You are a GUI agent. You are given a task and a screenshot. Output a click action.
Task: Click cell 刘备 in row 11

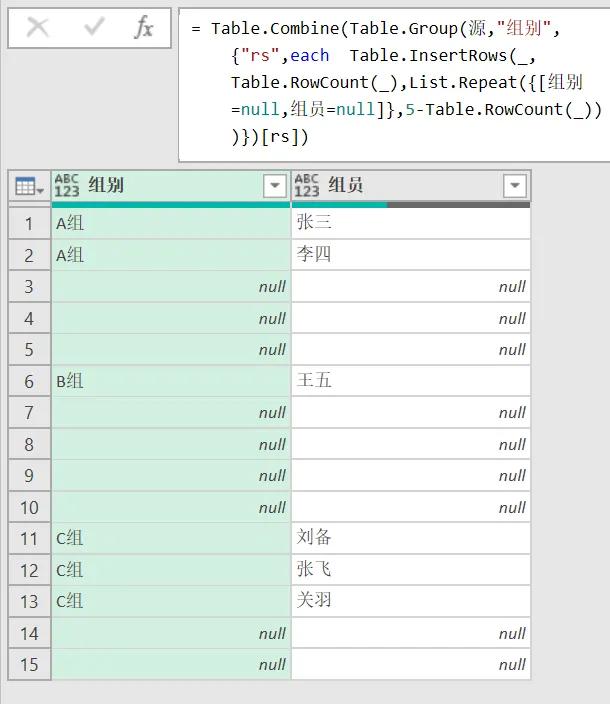pyautogui.click(x=411, y=538)
